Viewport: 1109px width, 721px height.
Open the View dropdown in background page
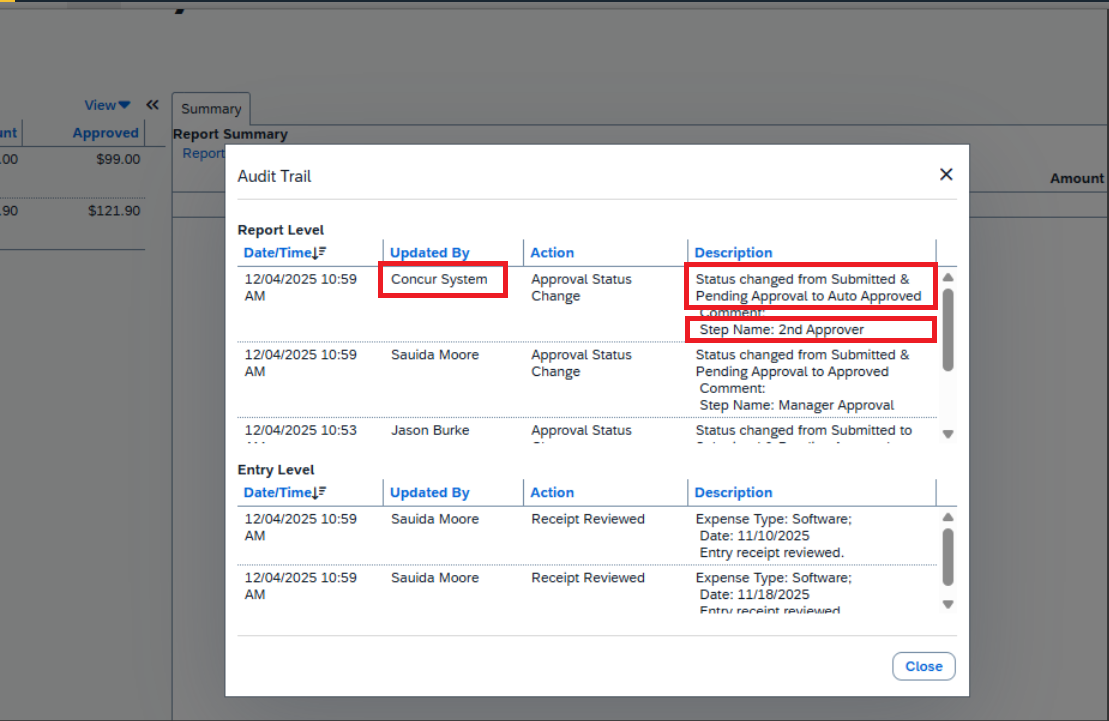click(x=107, y=105)
